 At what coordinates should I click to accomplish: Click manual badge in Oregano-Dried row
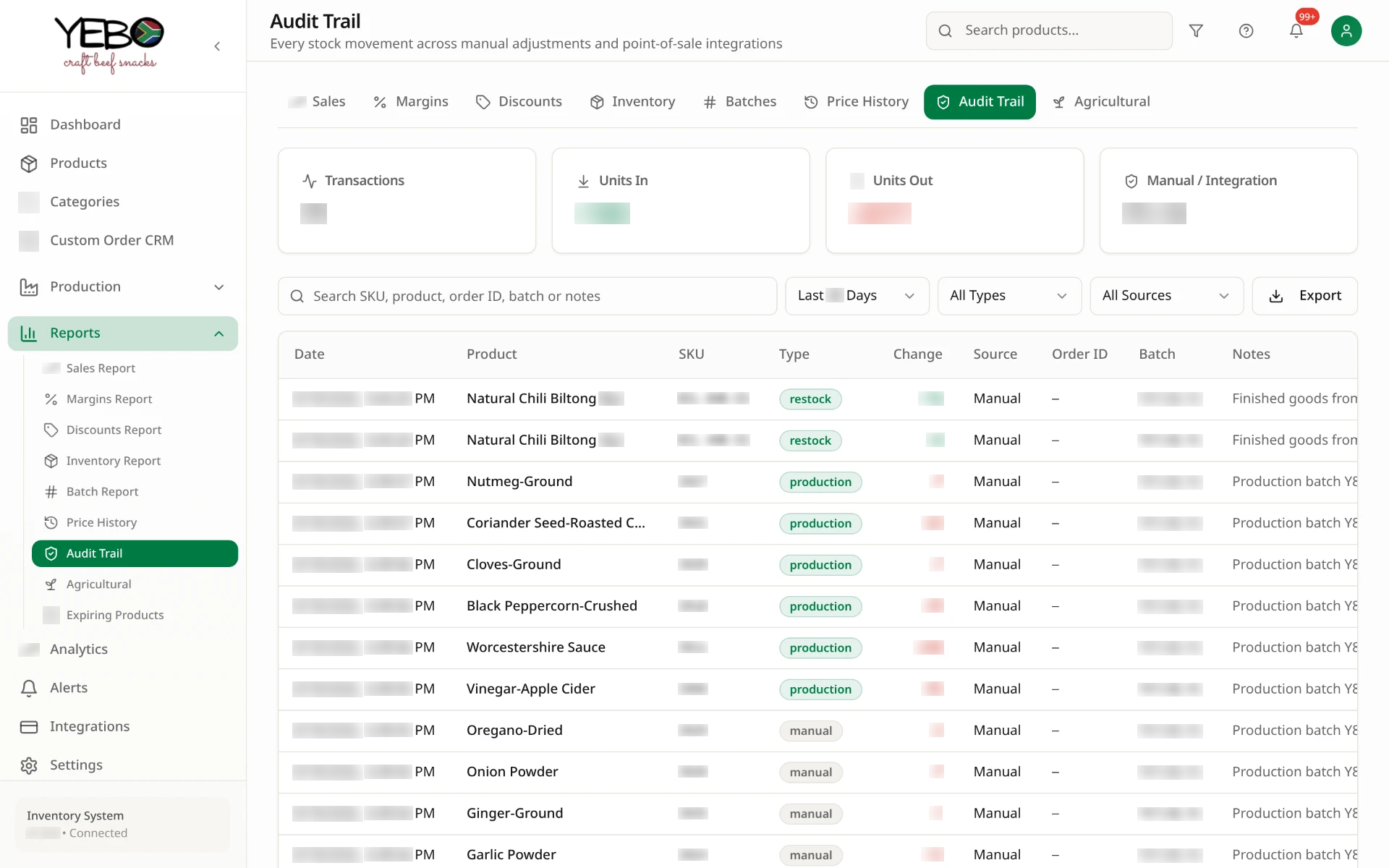[811, 731]
